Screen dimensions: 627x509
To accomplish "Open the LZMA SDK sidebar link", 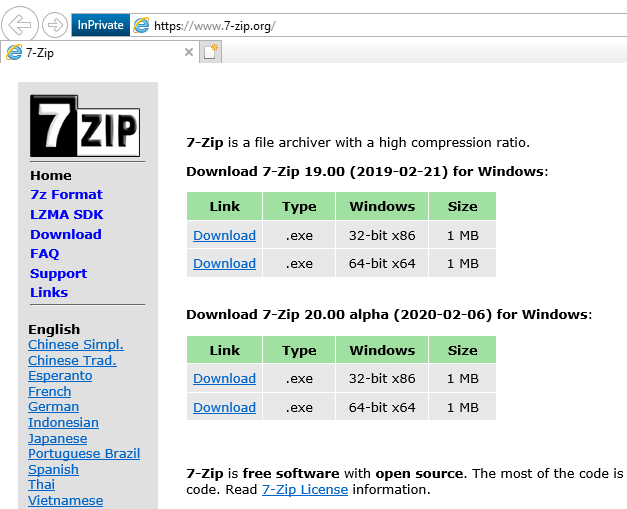I will [x=67, y=214].
